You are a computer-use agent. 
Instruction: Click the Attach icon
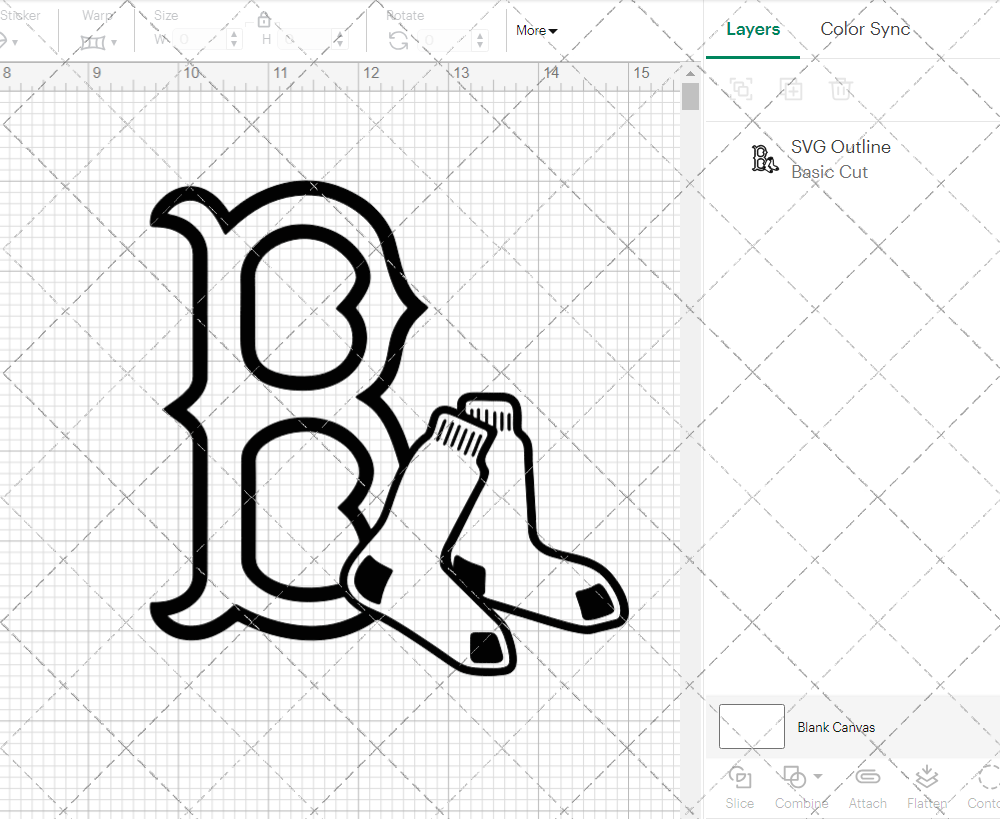pyautogui.click(x=866, y=788)
